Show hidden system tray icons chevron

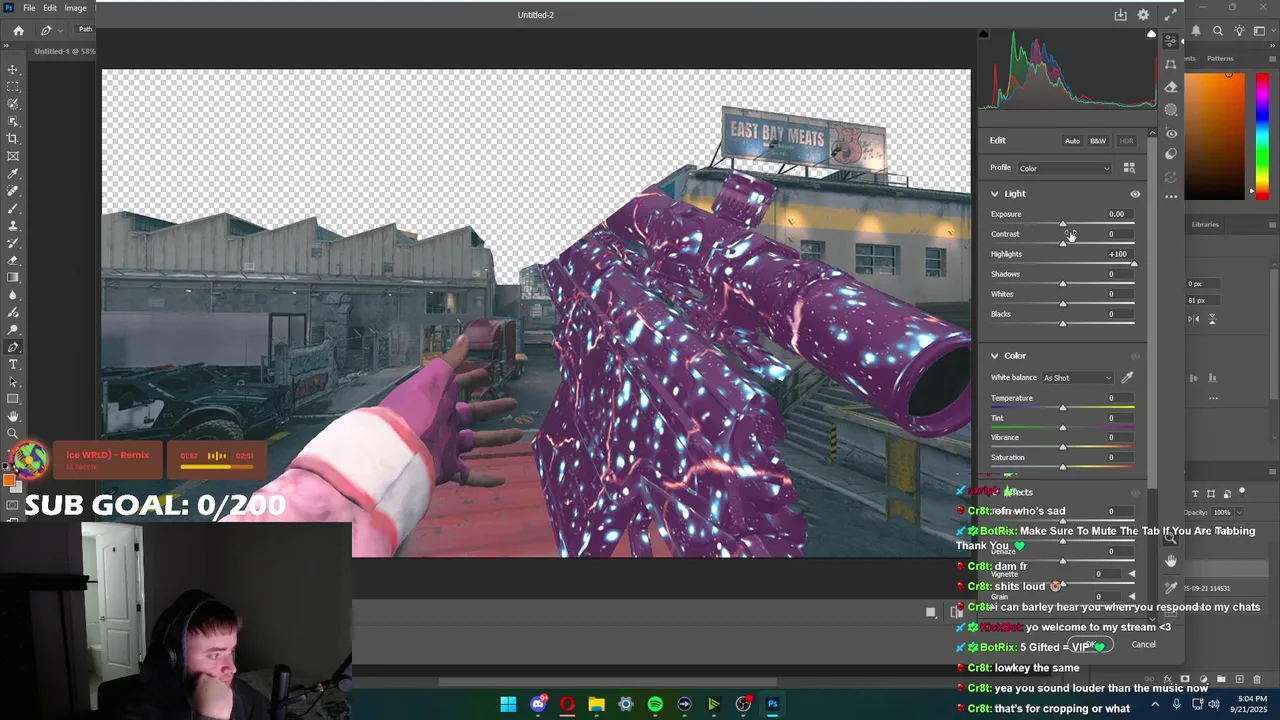1155,704
